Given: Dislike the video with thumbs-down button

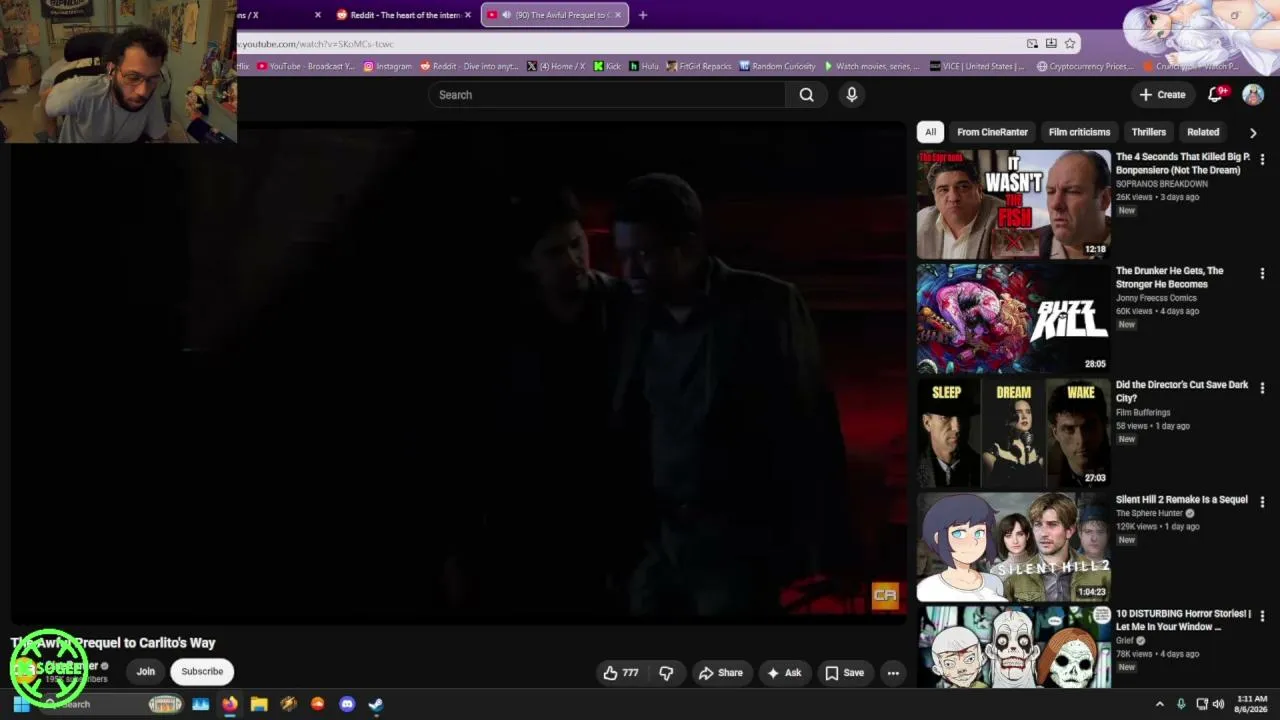Looking at the screenshot, I should click(666, 673).
